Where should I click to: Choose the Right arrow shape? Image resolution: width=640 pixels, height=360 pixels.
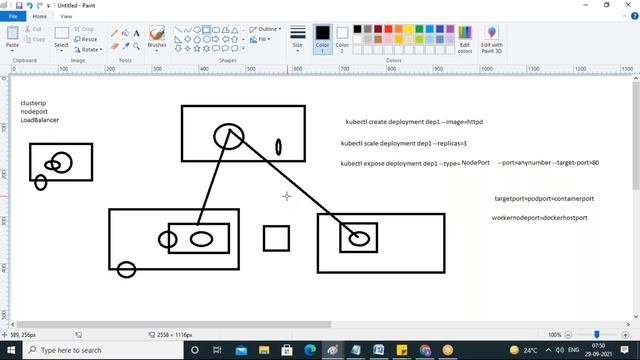216,39
